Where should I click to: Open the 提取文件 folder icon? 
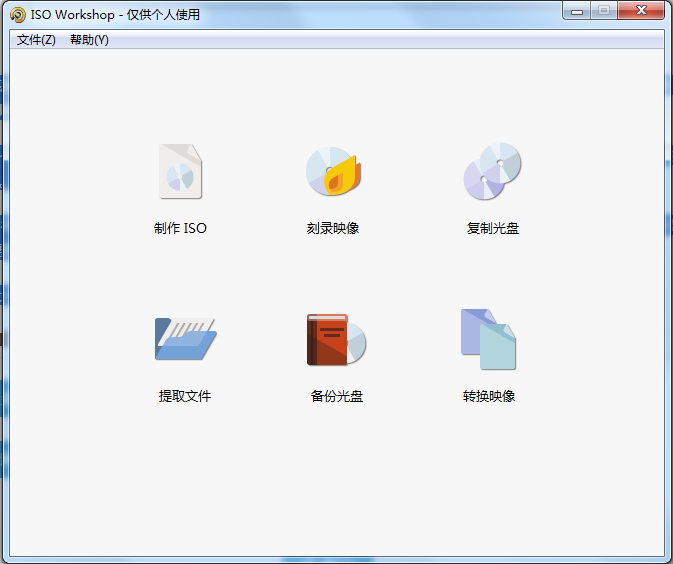pos(185,339)
